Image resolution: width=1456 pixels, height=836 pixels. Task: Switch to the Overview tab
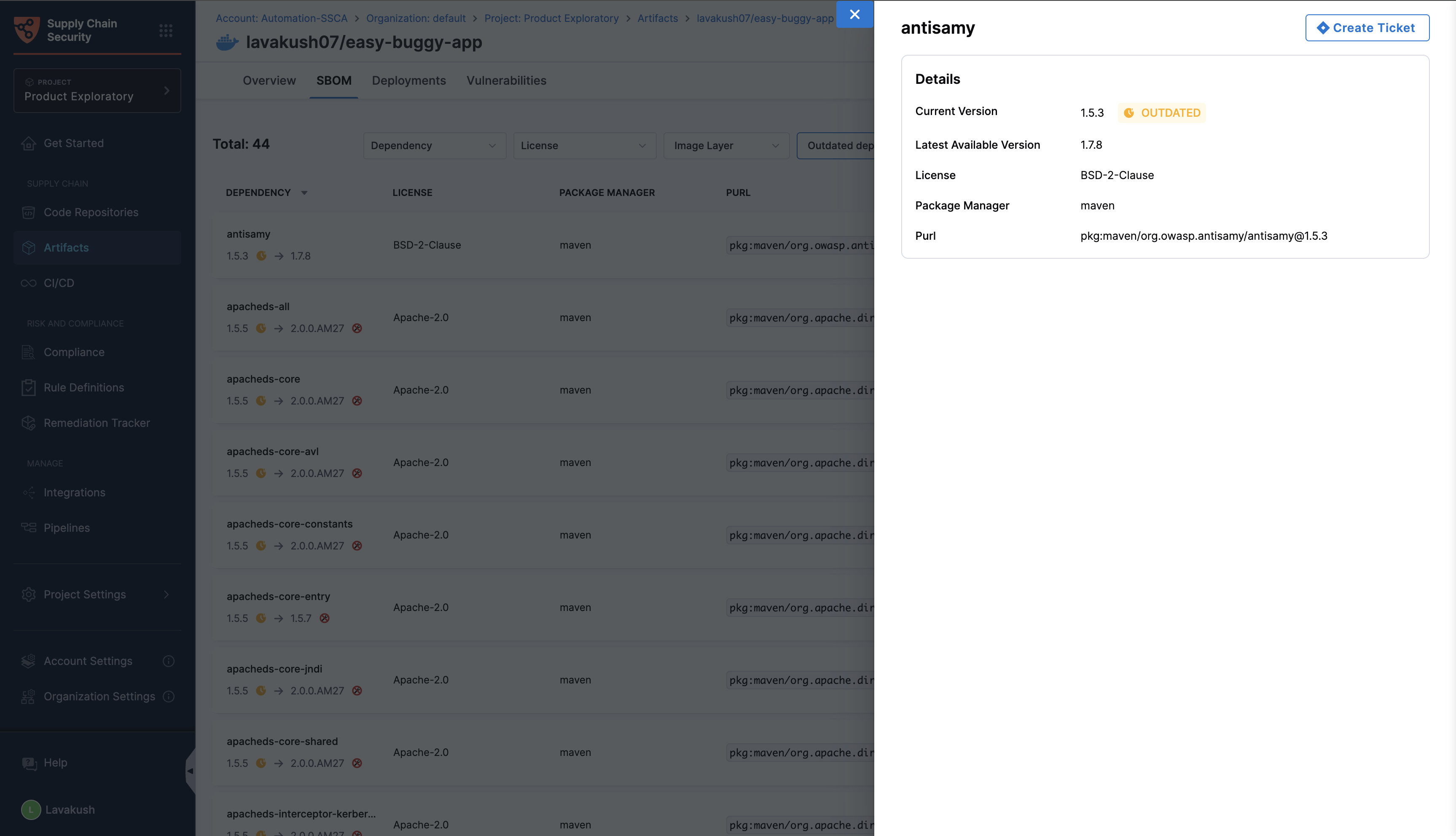point(269,81)
